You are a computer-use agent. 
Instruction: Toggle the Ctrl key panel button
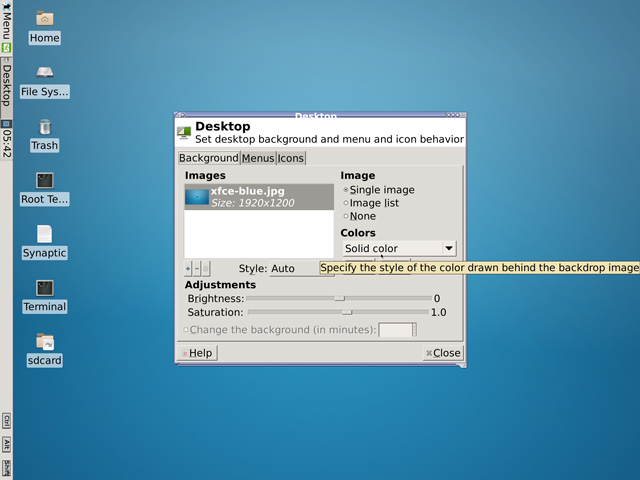(x=7, y=421)
